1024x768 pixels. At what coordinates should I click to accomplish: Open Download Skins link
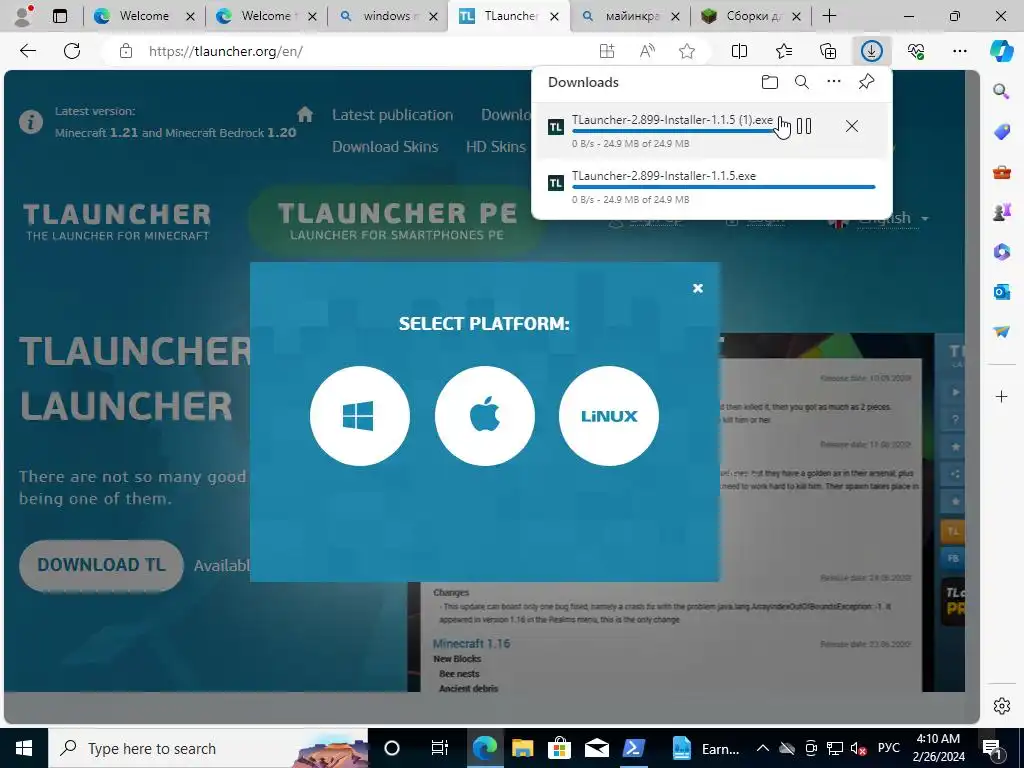click(385, 147)
